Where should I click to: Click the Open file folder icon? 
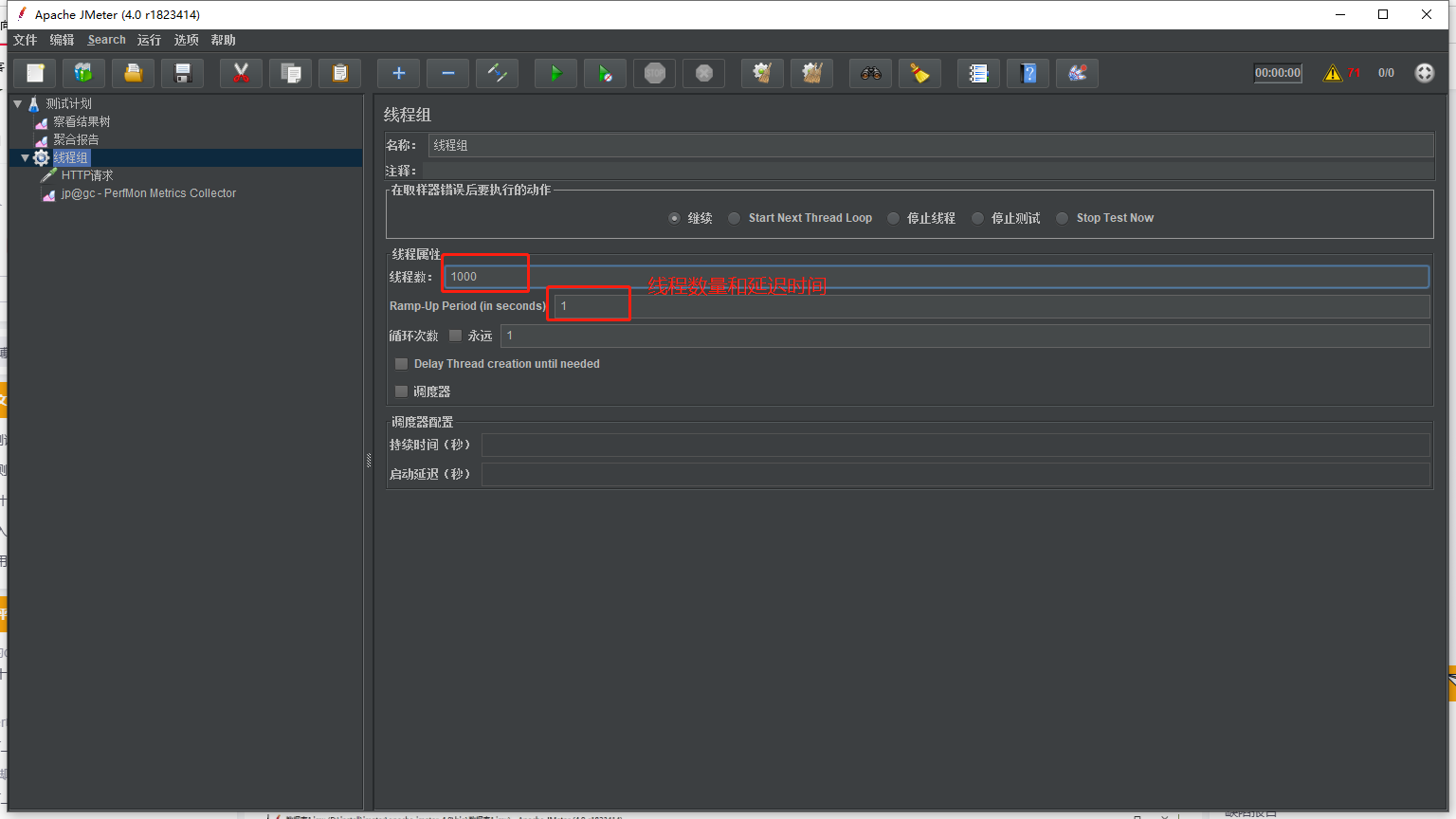tap(134, 73)
